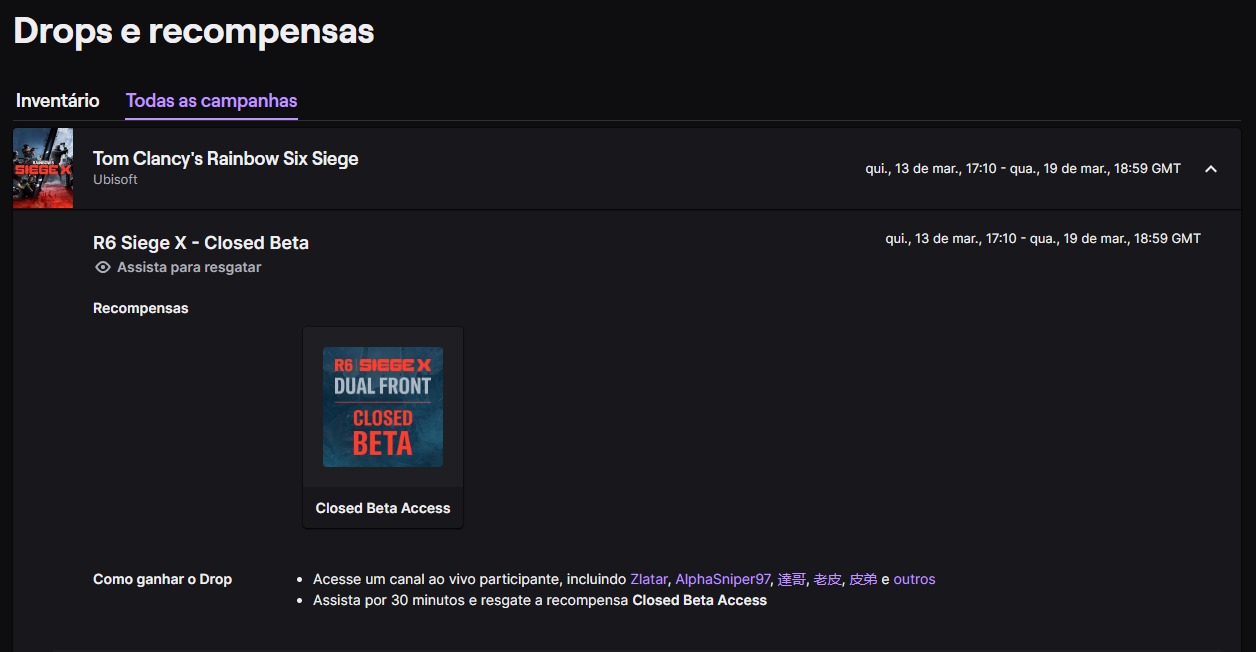1256x652 pixels.
Task: Collapse the Rainbow Six Siege campaign chevron
Action: (x=1210, y=169)
